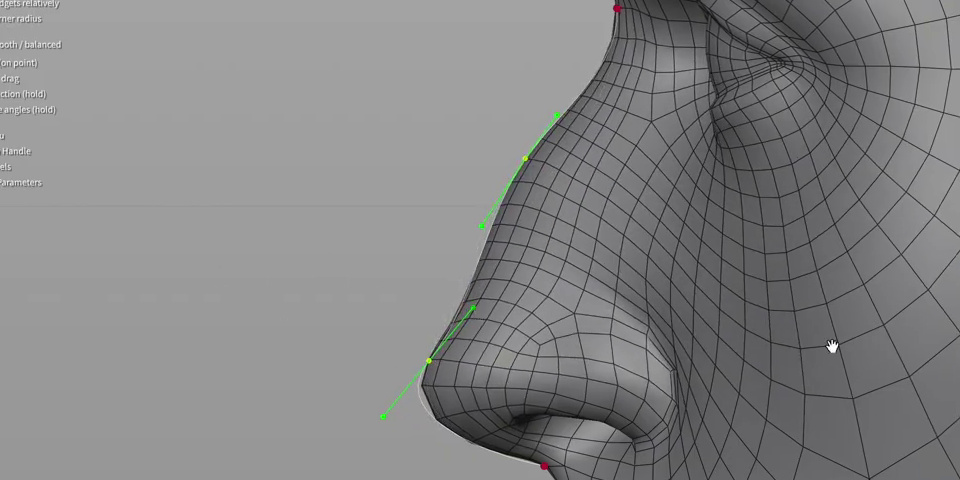
Task: Click the 'Handle' hint entry
Action: pyautogui.click(x=16, y=151)
